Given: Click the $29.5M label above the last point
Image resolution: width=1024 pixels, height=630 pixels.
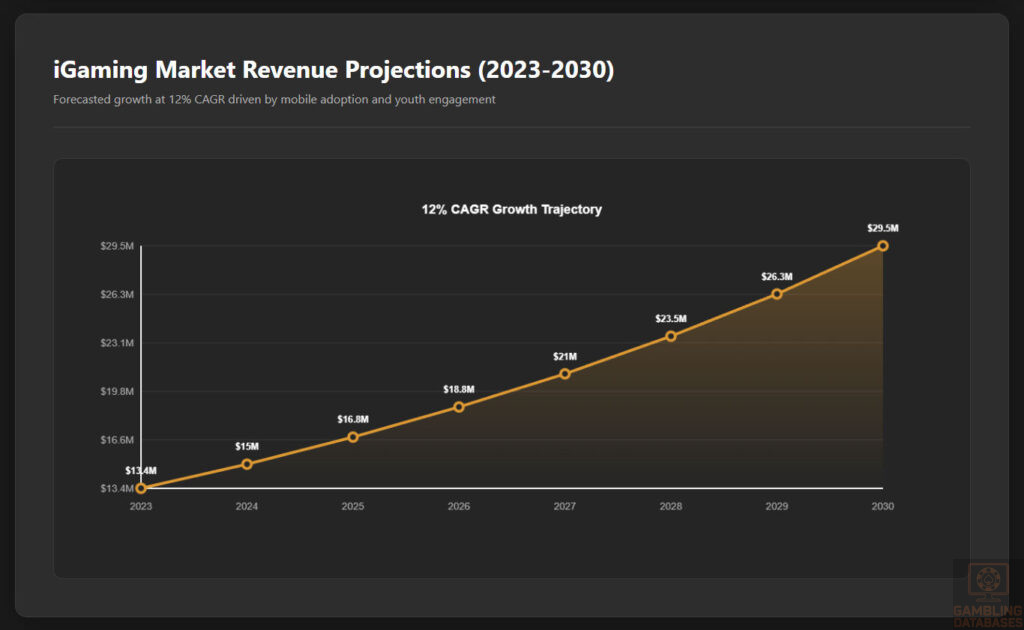Looking at the screenshot, I should (883, 228).
